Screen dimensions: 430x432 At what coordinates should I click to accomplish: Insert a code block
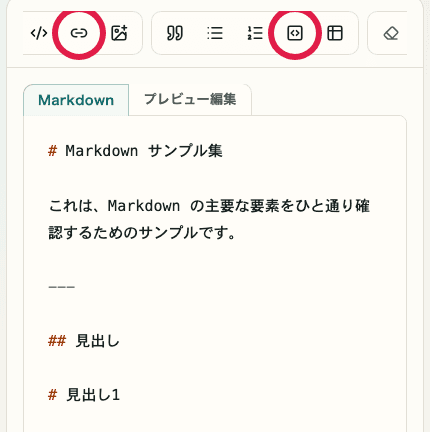295,33
